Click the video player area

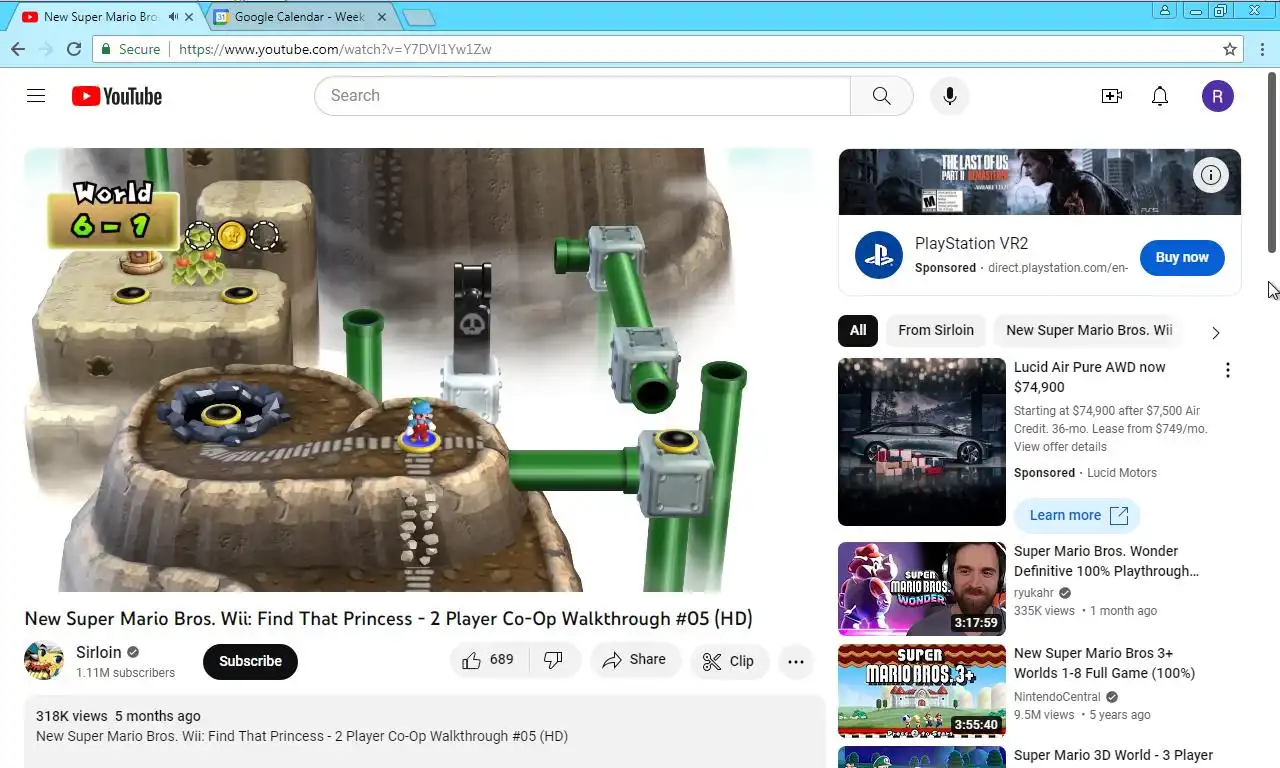[420, 370]
